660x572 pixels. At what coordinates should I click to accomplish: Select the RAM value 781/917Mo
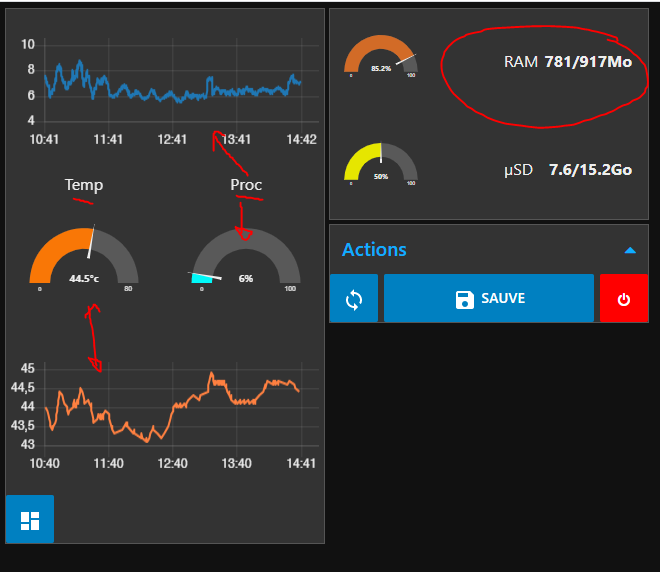(588, 62)
